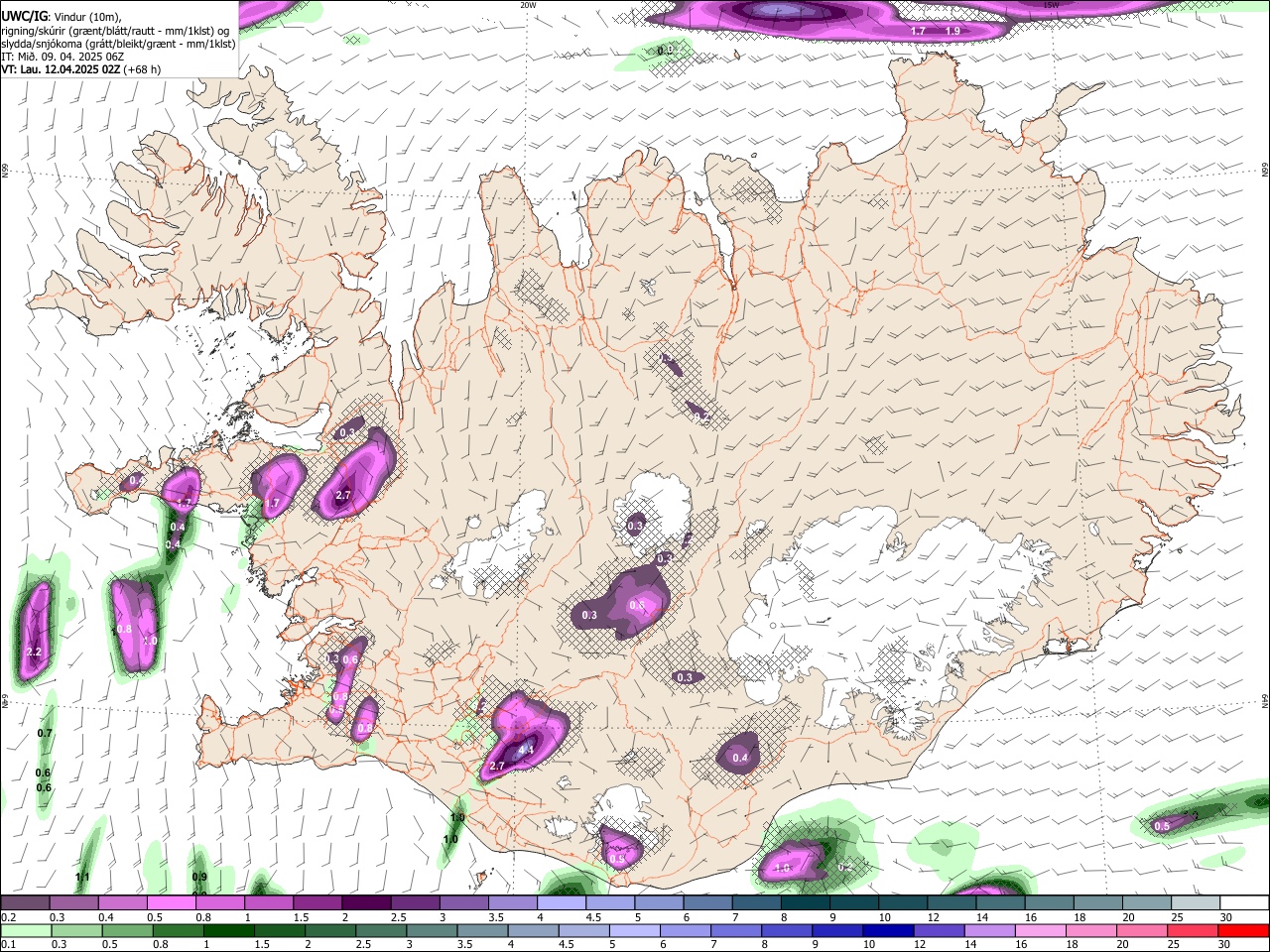Viewport: 1270px width, 952px height.
Task: Click the '4.4' precipitation value on the map
Action: 526,751
